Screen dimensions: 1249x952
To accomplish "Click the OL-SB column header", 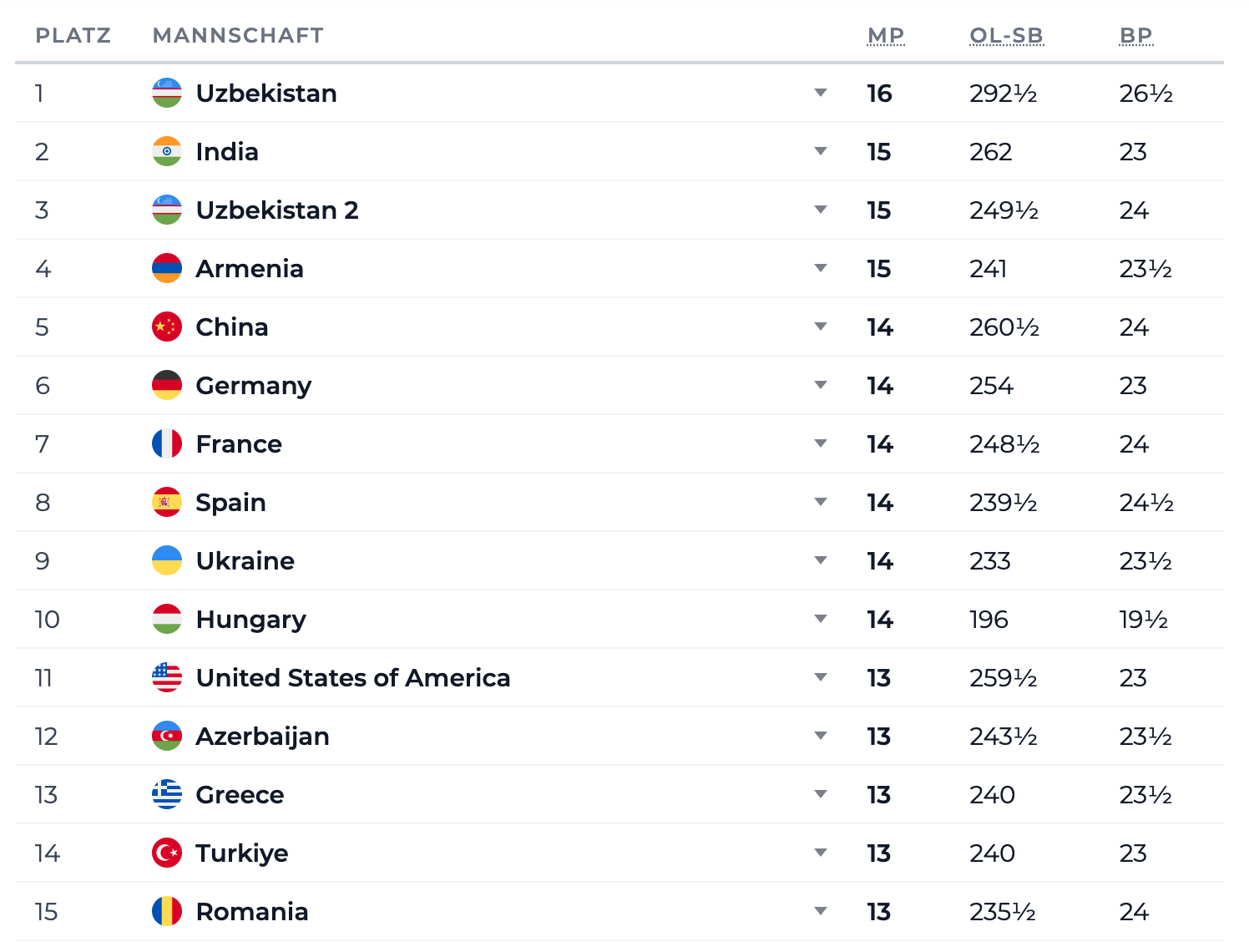I will [1006, 35].
